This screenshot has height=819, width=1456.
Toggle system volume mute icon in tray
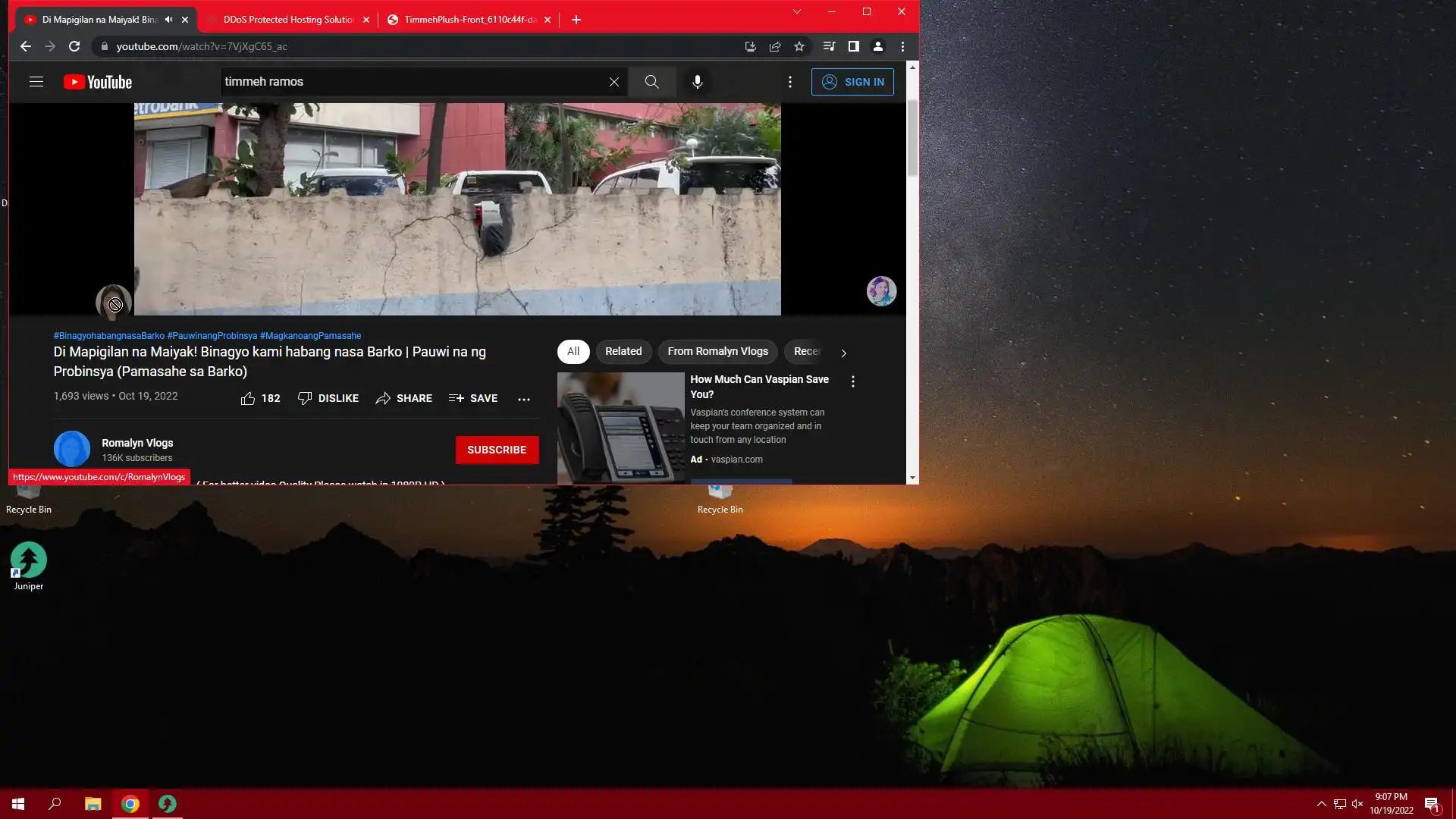1357,804
